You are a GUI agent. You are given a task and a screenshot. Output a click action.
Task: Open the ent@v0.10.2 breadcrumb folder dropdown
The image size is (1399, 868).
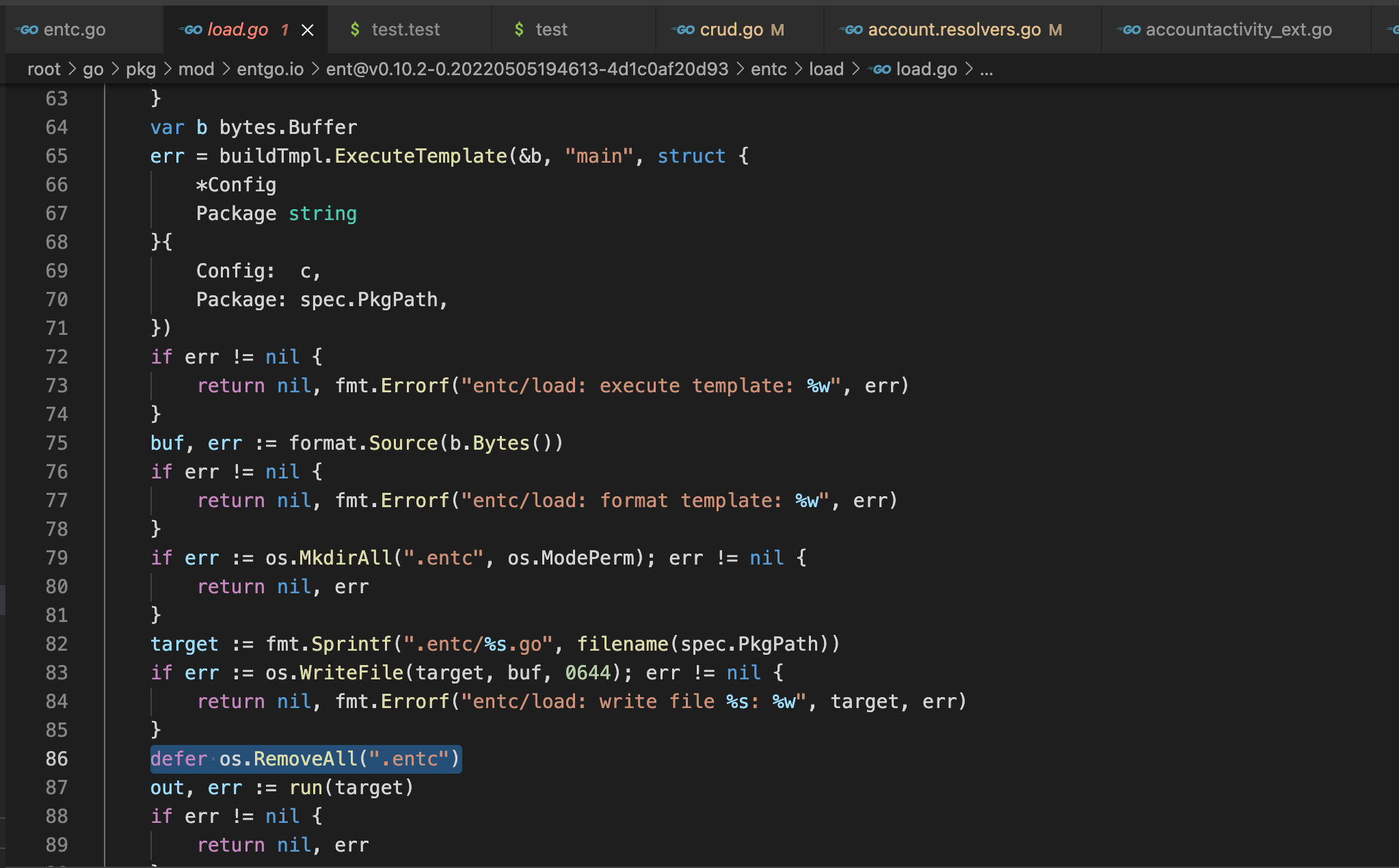[527, 69]
